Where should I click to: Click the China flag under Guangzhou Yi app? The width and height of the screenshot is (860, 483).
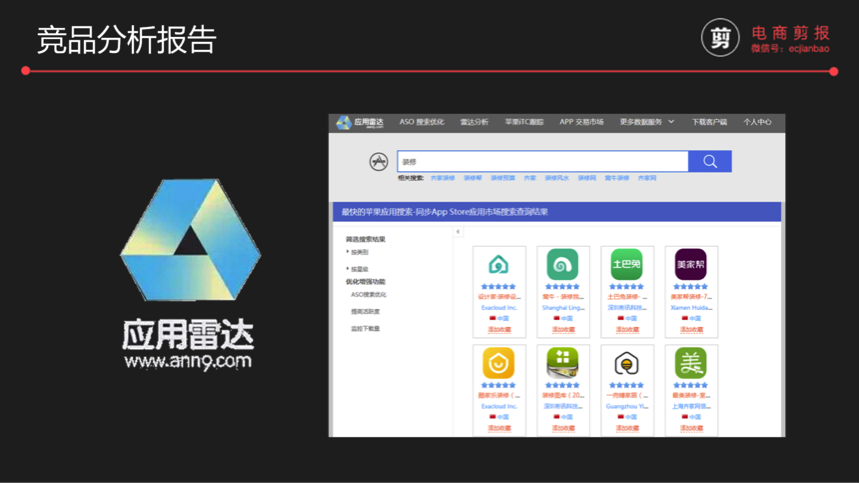click(x=621, y=417)
